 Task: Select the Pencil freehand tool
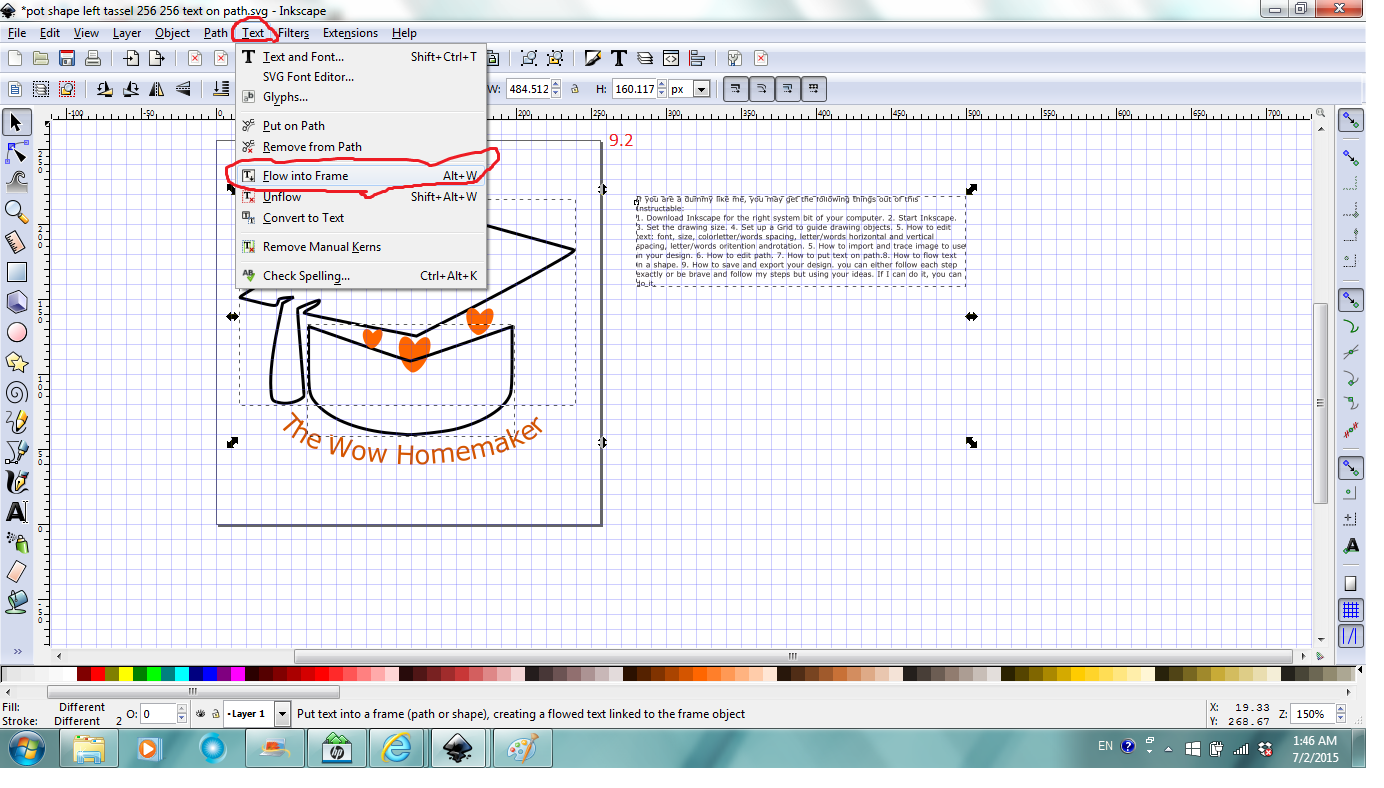[17, 421]
